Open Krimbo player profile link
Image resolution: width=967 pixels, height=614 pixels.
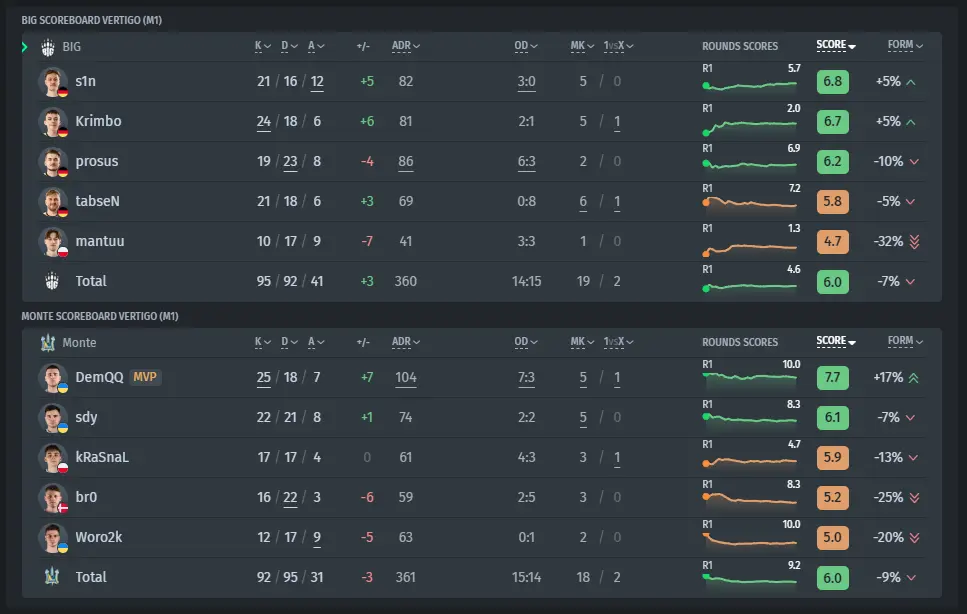99,121
